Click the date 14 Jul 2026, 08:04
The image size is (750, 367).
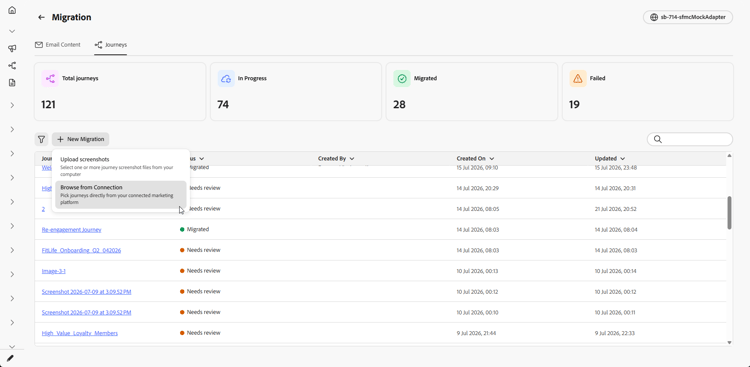click(616, 230)
